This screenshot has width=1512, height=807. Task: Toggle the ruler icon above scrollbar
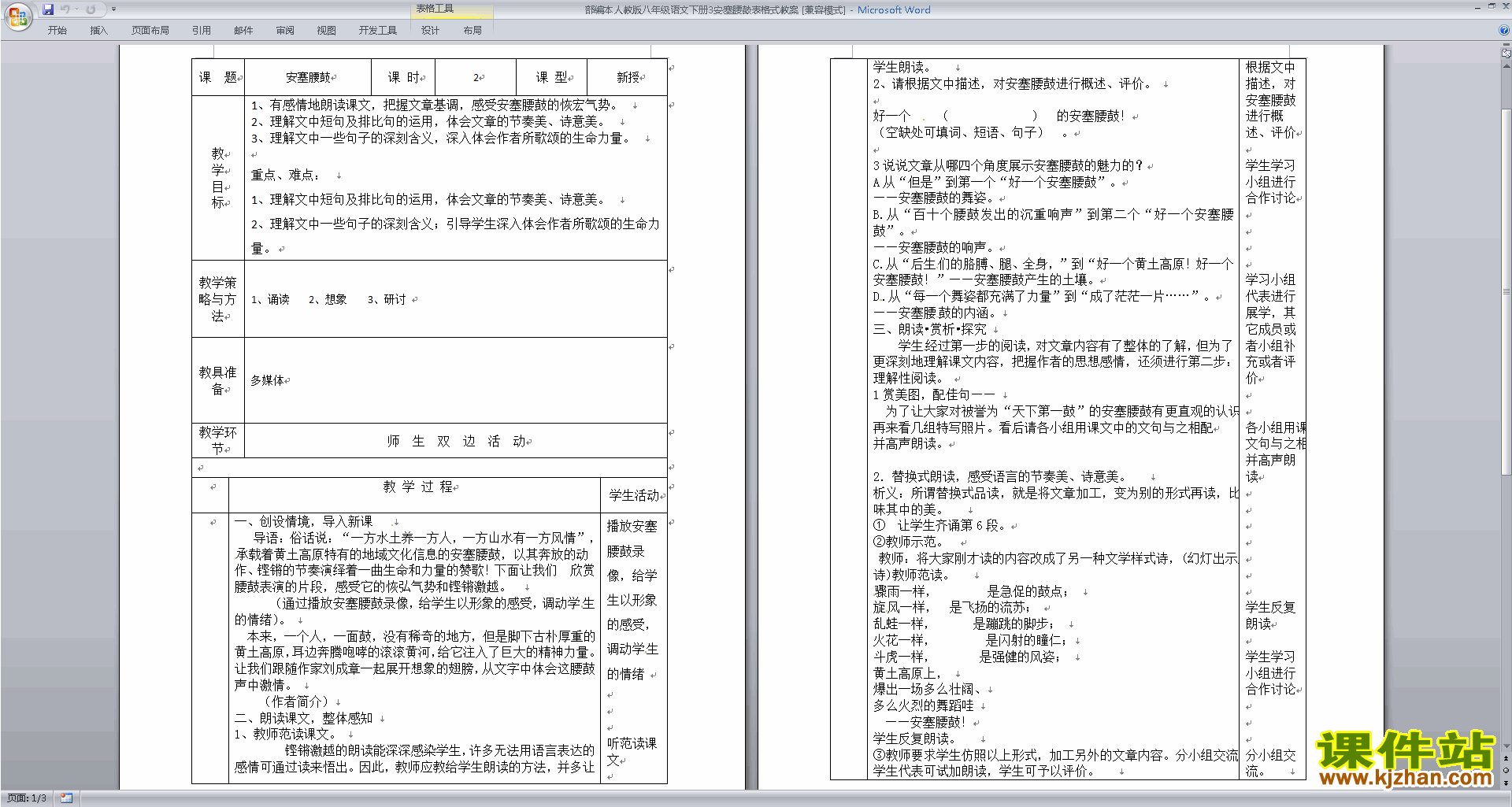coord(1506,54)
